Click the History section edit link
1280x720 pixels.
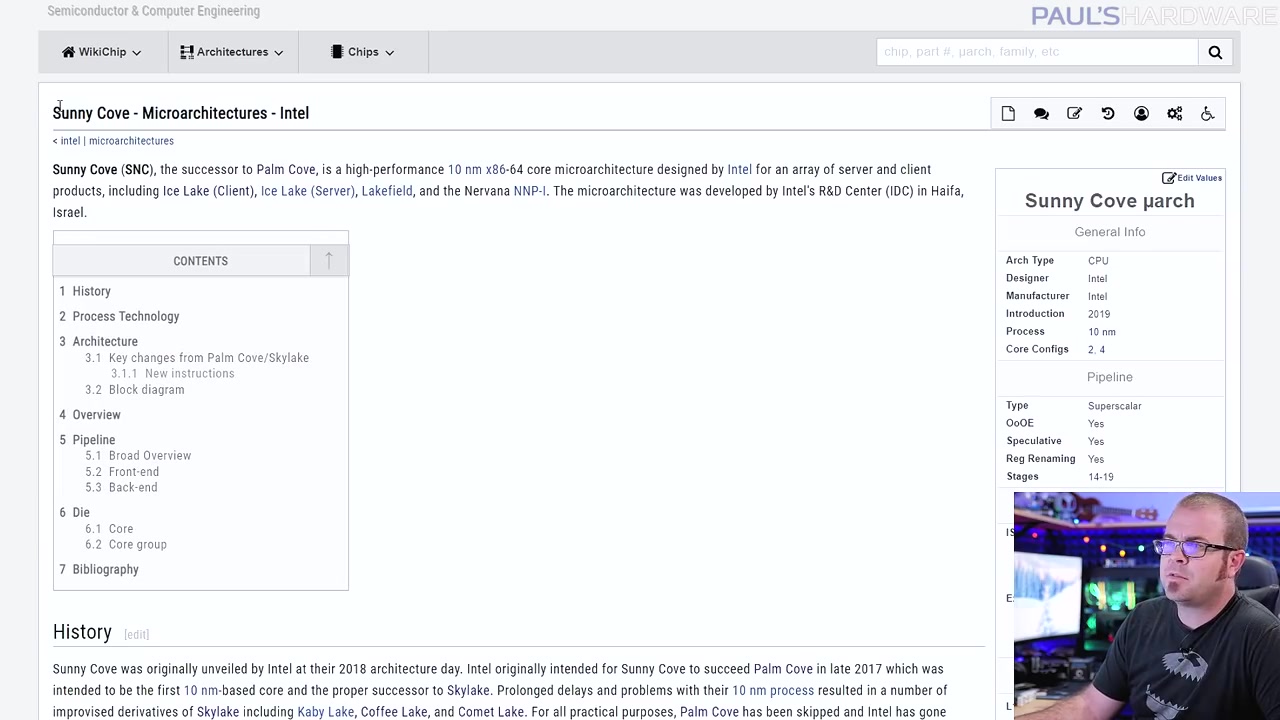136,634
